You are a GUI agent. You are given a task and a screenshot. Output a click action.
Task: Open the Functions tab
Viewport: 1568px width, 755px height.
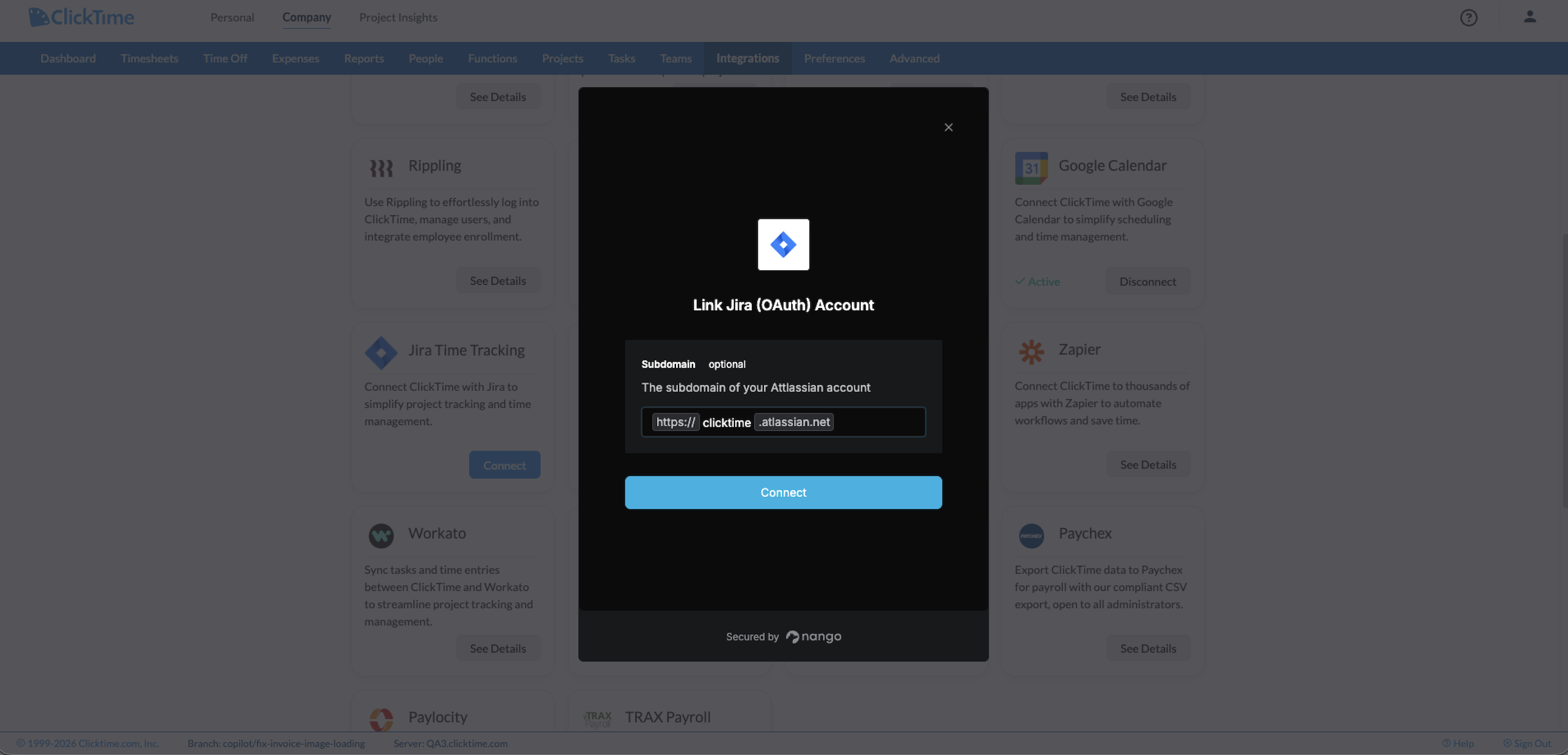point(492,58)
